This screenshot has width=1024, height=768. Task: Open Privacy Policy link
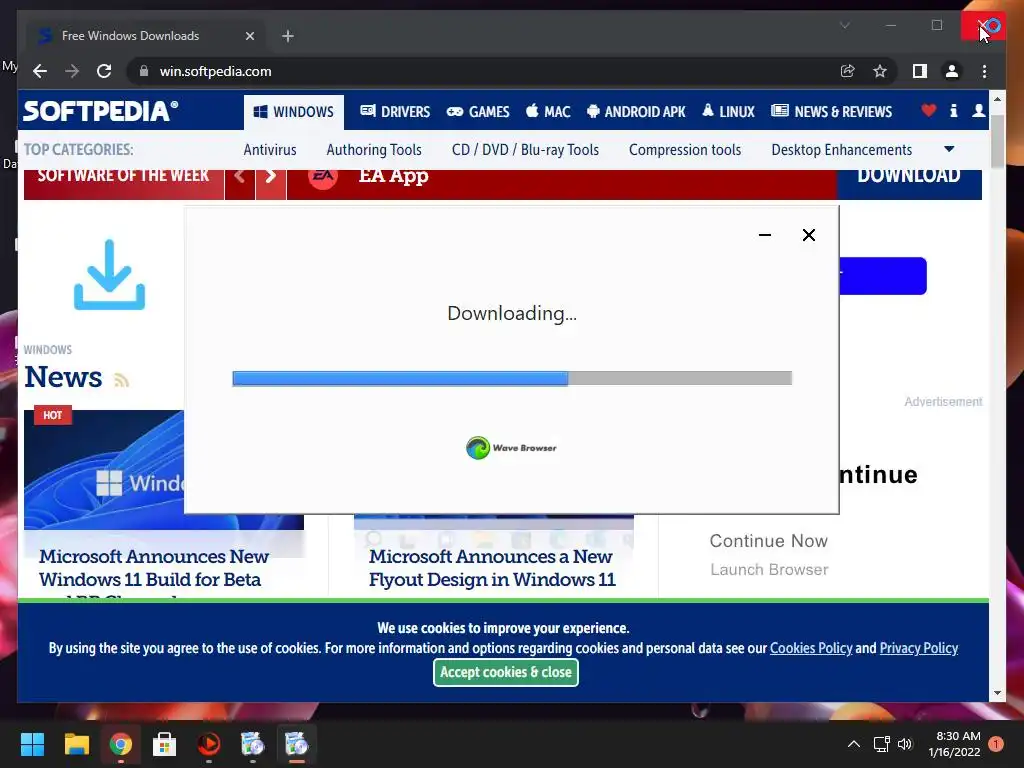919,648
